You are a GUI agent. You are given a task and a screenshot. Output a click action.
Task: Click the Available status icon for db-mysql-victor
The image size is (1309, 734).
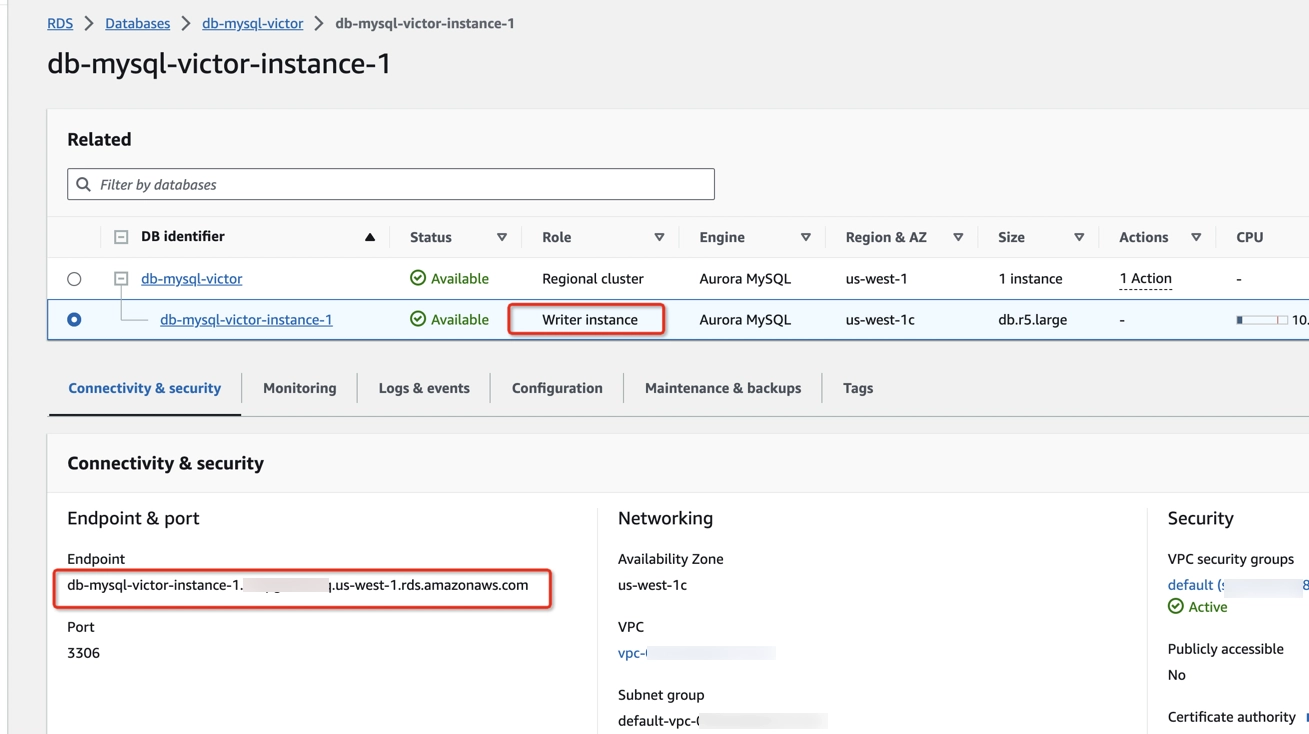point(418,278)
